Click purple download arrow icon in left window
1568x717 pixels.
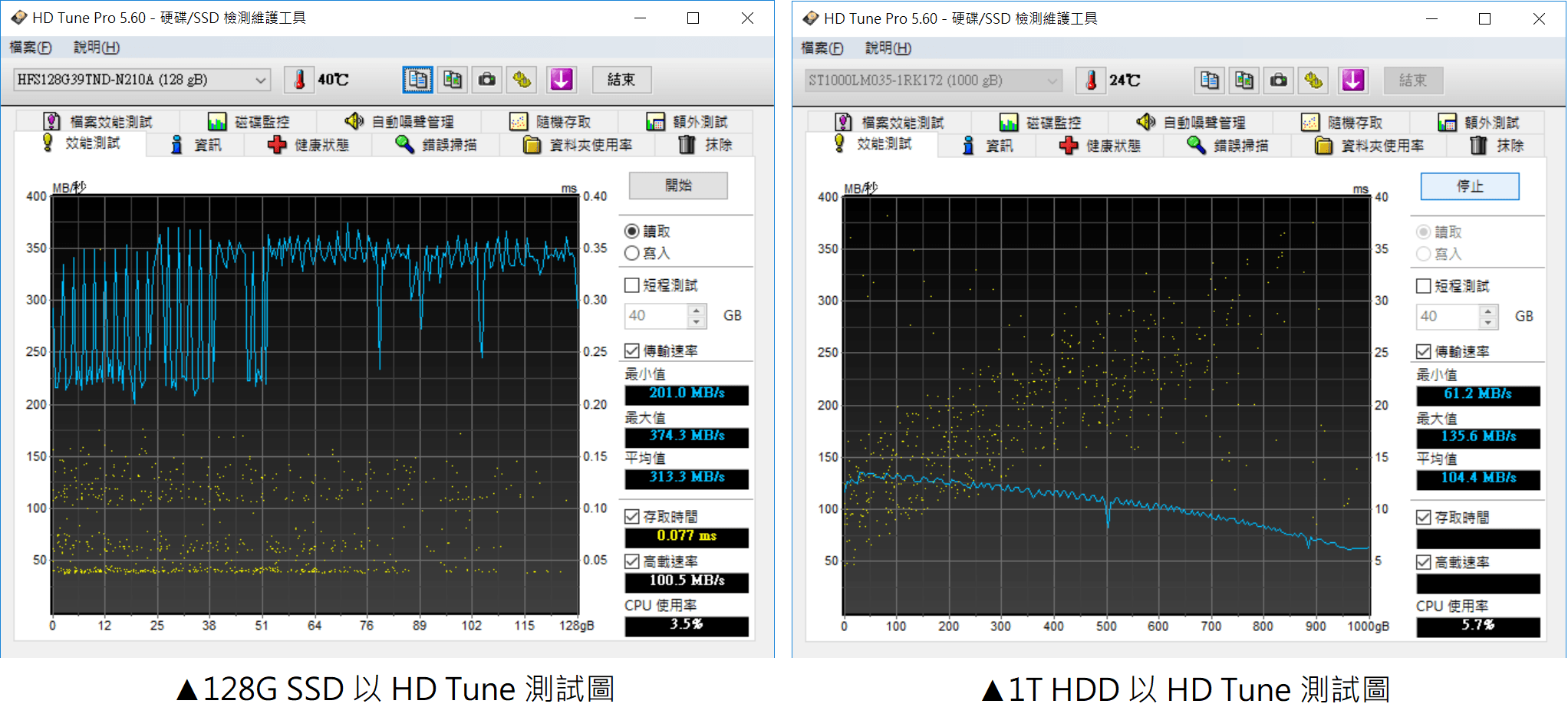click(x=562, y=80)
